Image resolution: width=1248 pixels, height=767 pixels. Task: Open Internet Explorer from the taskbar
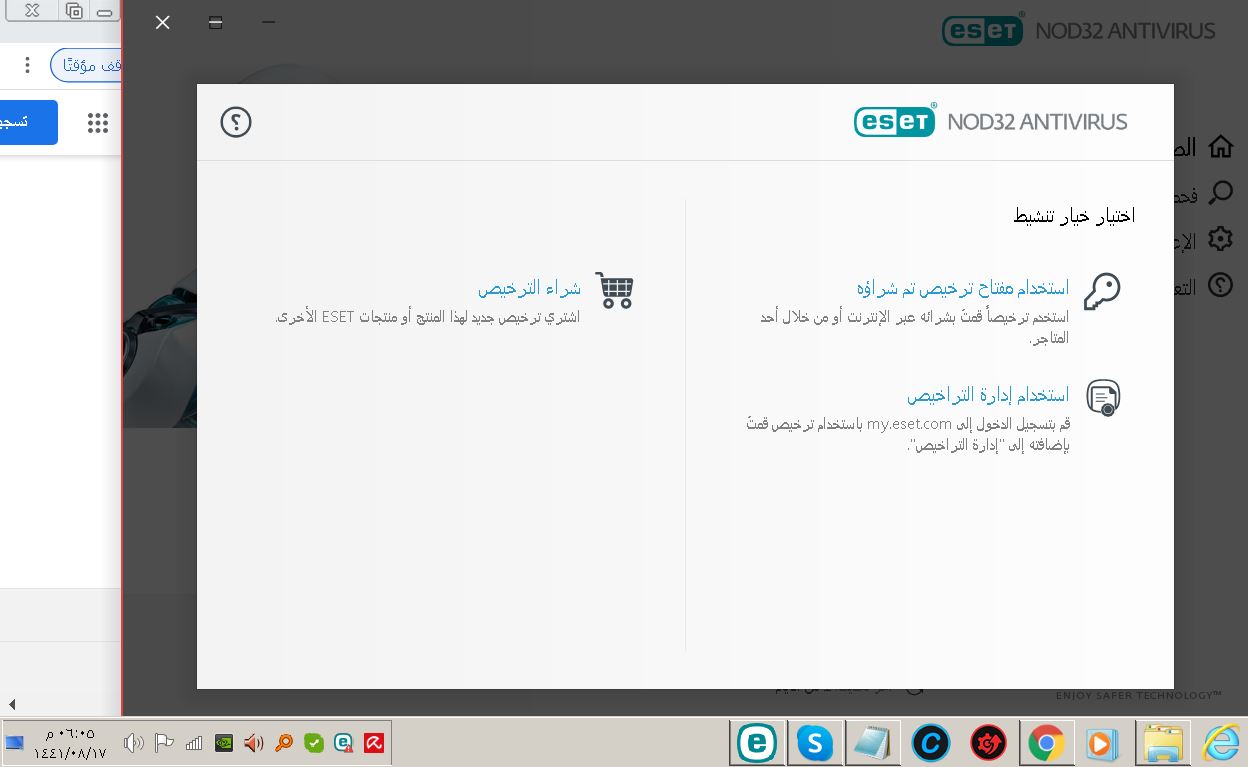click(1221, 743)
